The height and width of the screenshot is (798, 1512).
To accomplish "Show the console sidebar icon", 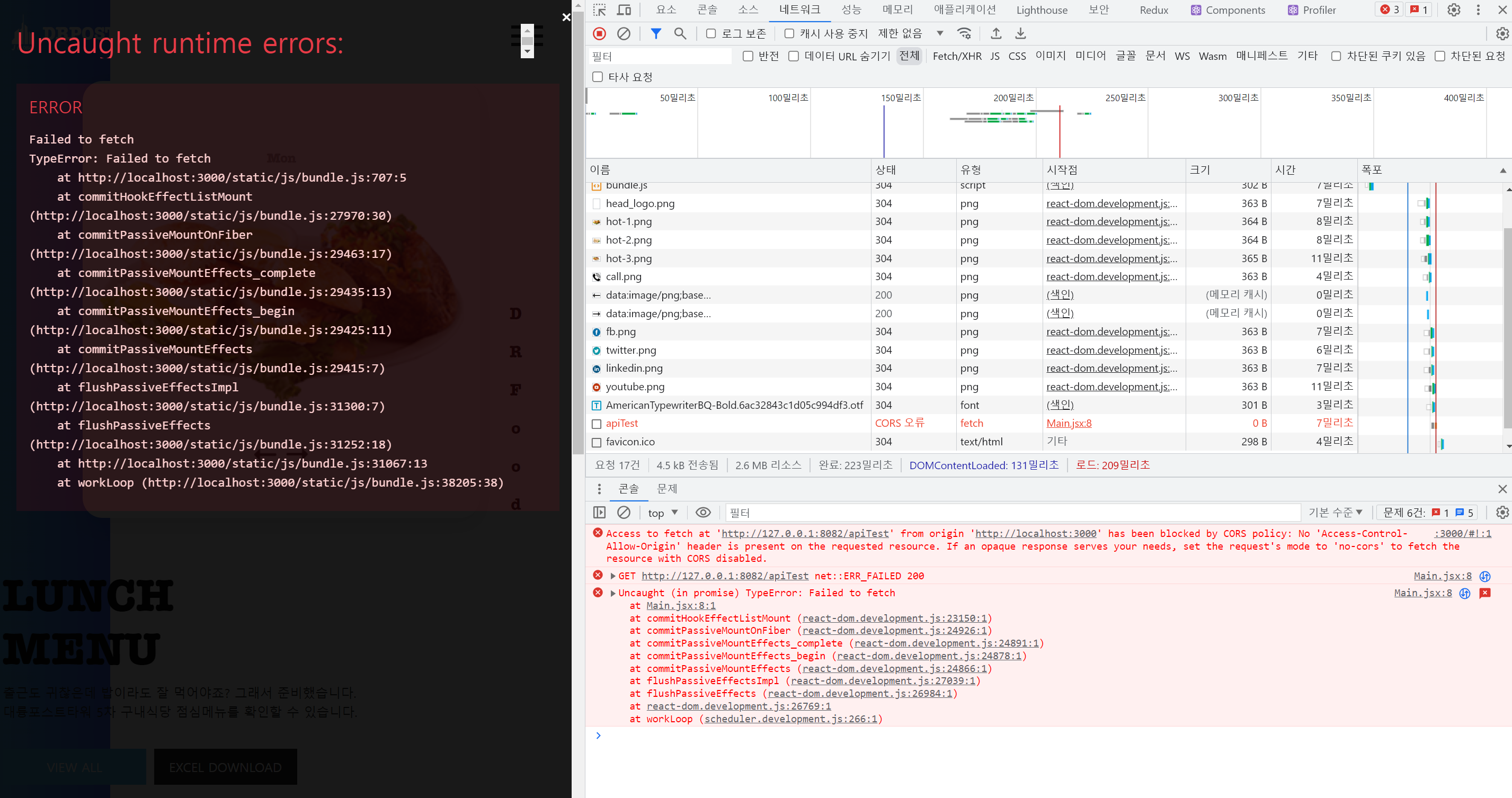I will (x=599, y=513).
